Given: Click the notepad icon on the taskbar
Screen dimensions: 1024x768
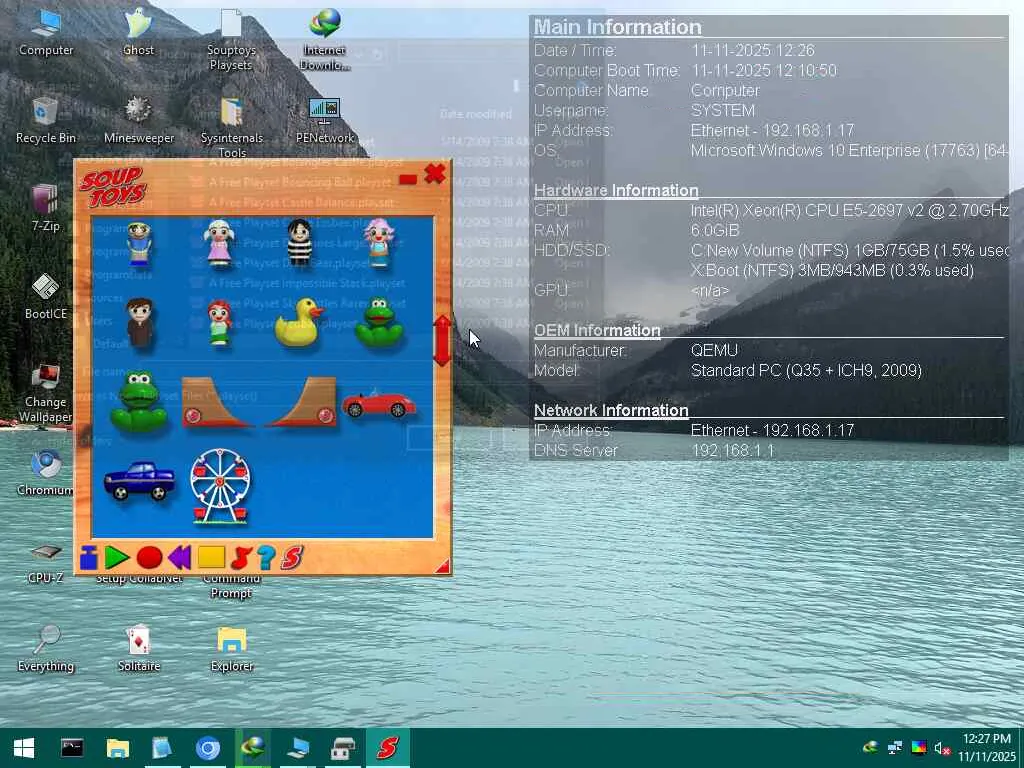Looking at the screenshot, I should [x=162, y=748].
